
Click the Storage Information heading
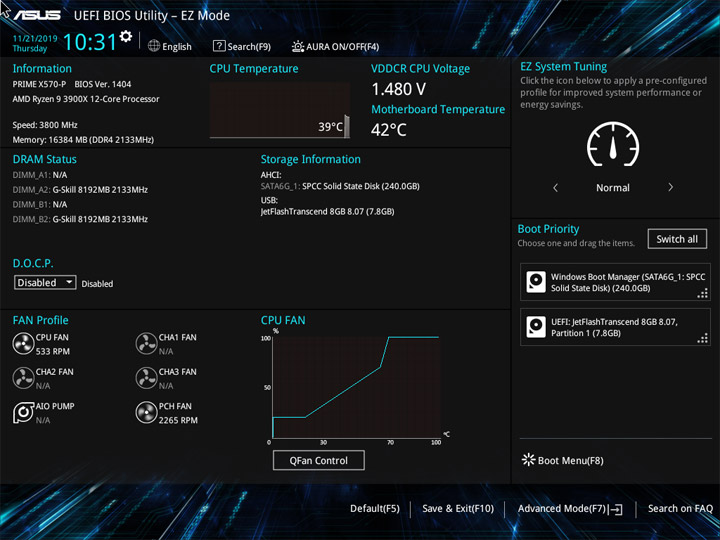[311, 159]
